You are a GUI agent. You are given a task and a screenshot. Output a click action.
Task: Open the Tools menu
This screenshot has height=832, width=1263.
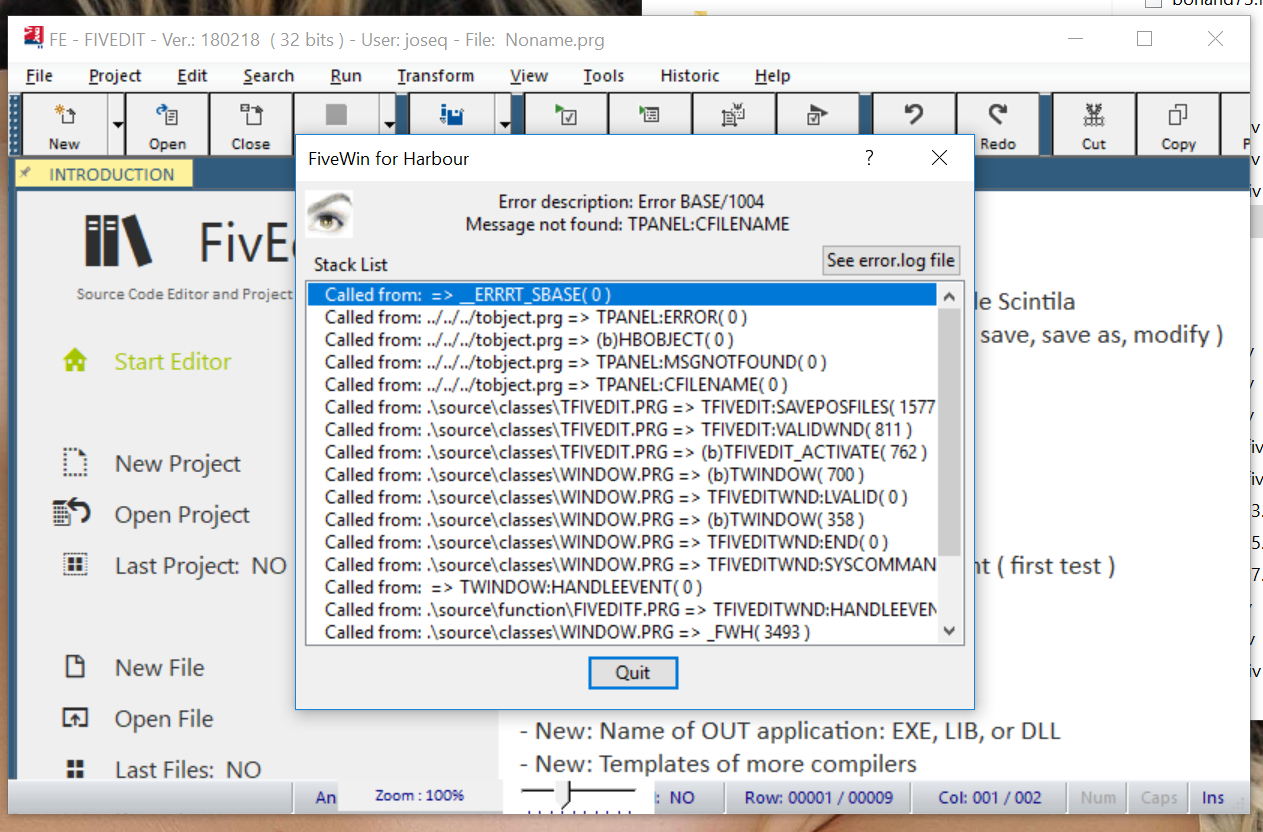[604, 76]
